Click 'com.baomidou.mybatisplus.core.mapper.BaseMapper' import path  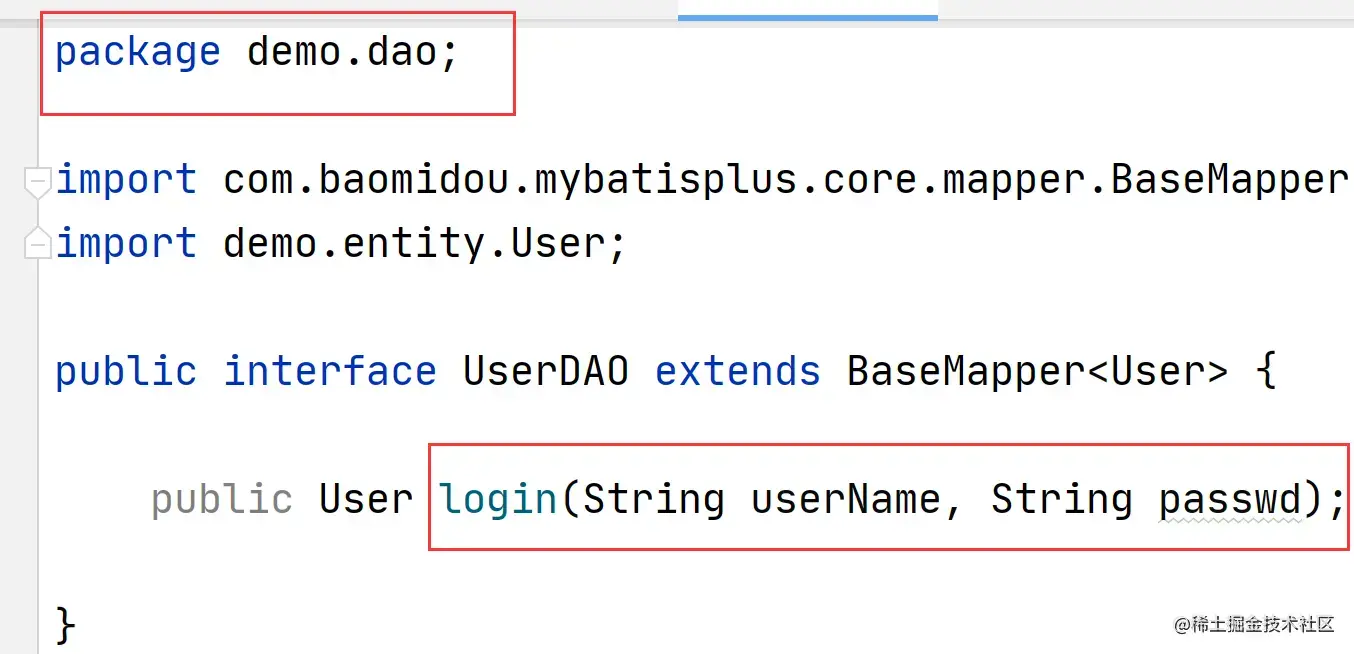pos(786,181)
